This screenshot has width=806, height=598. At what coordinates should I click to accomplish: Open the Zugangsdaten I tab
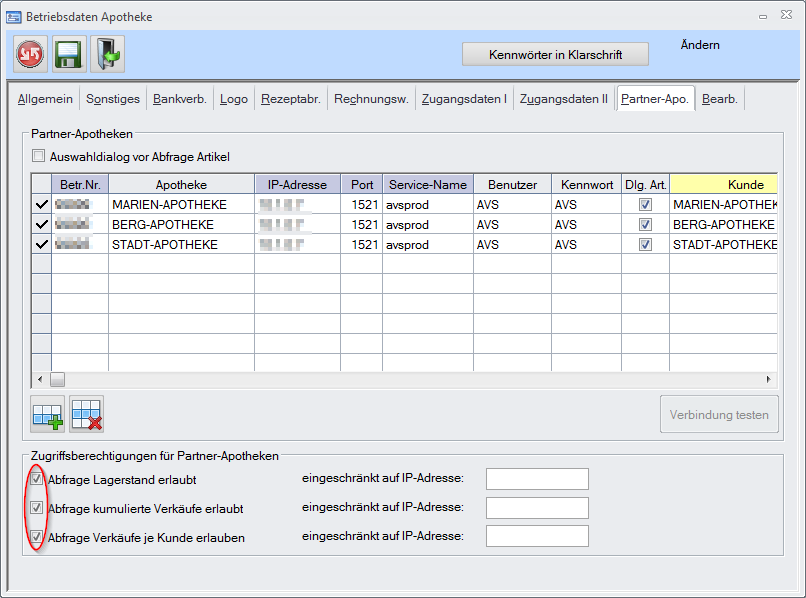click(464, 99)
